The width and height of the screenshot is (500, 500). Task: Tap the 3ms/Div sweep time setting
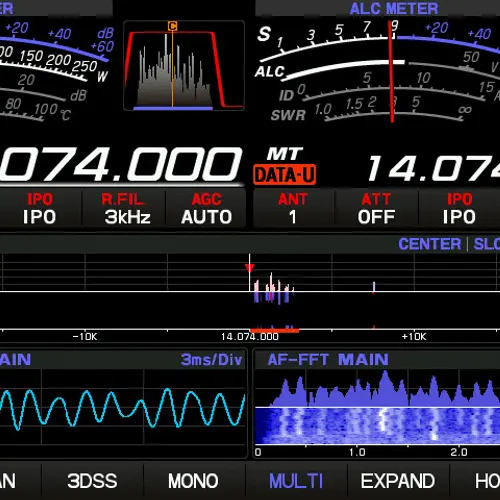[211, 360]
